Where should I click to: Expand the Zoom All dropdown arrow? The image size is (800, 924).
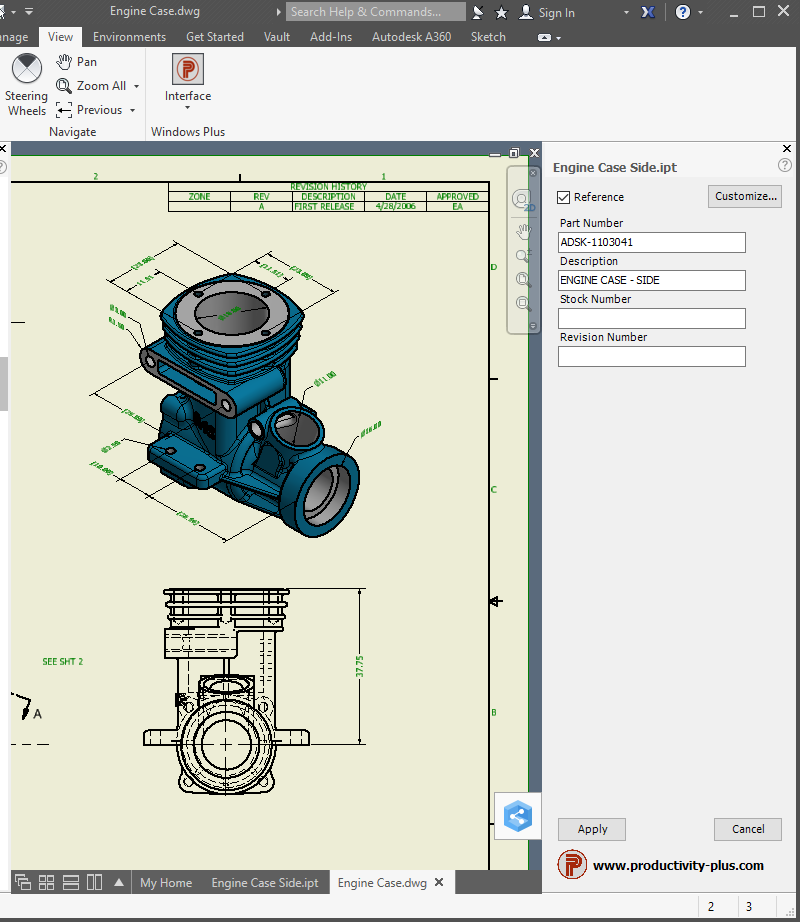click(137, 87)
